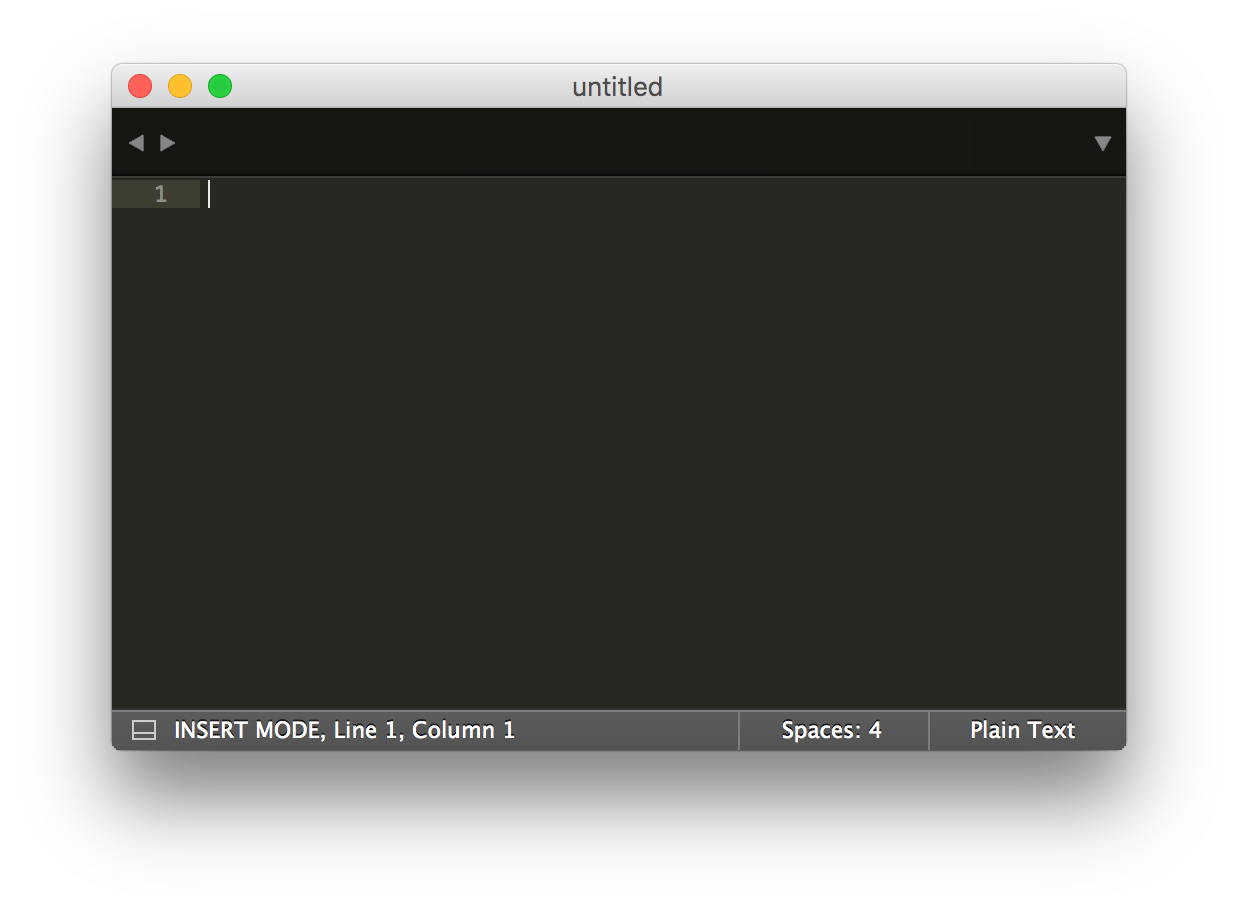This screenshot has width=1238, height=910.
Task: Select line number 1 in the gutter
Action: click(160, 194)
